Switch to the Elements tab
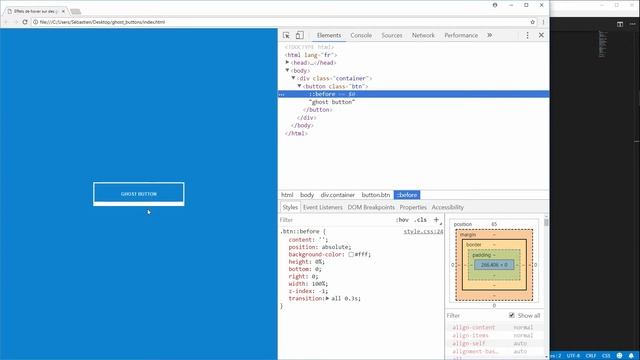The image size is (640, 360). (329, 36)
